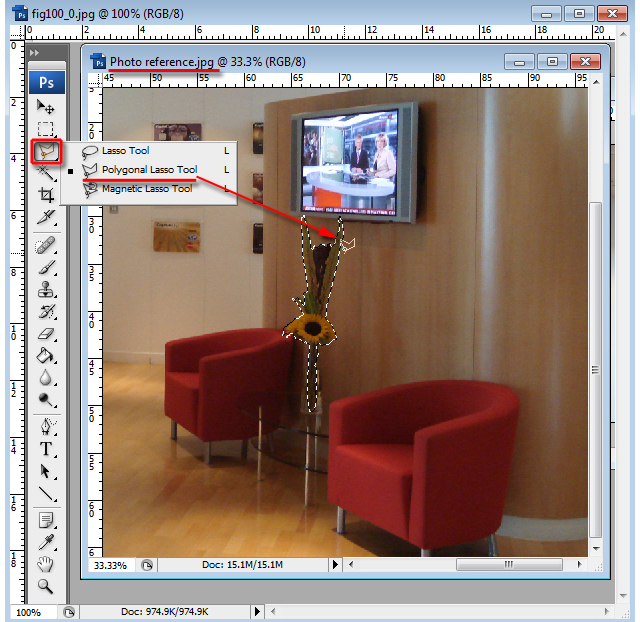Select the Move tool
Viewport: 640px width, 622px height.
click(x=46, y=107)
